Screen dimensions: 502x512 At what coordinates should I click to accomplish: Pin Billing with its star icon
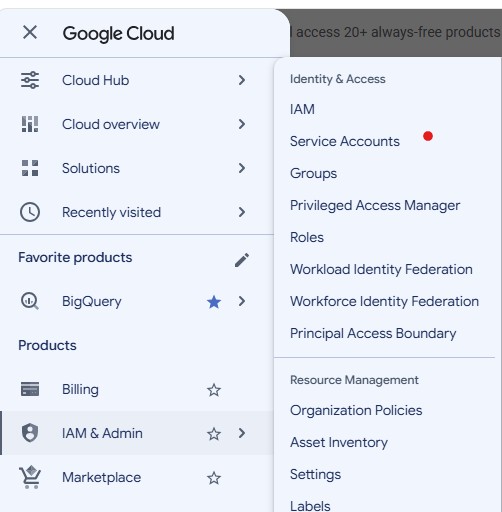tap(214, 390)
